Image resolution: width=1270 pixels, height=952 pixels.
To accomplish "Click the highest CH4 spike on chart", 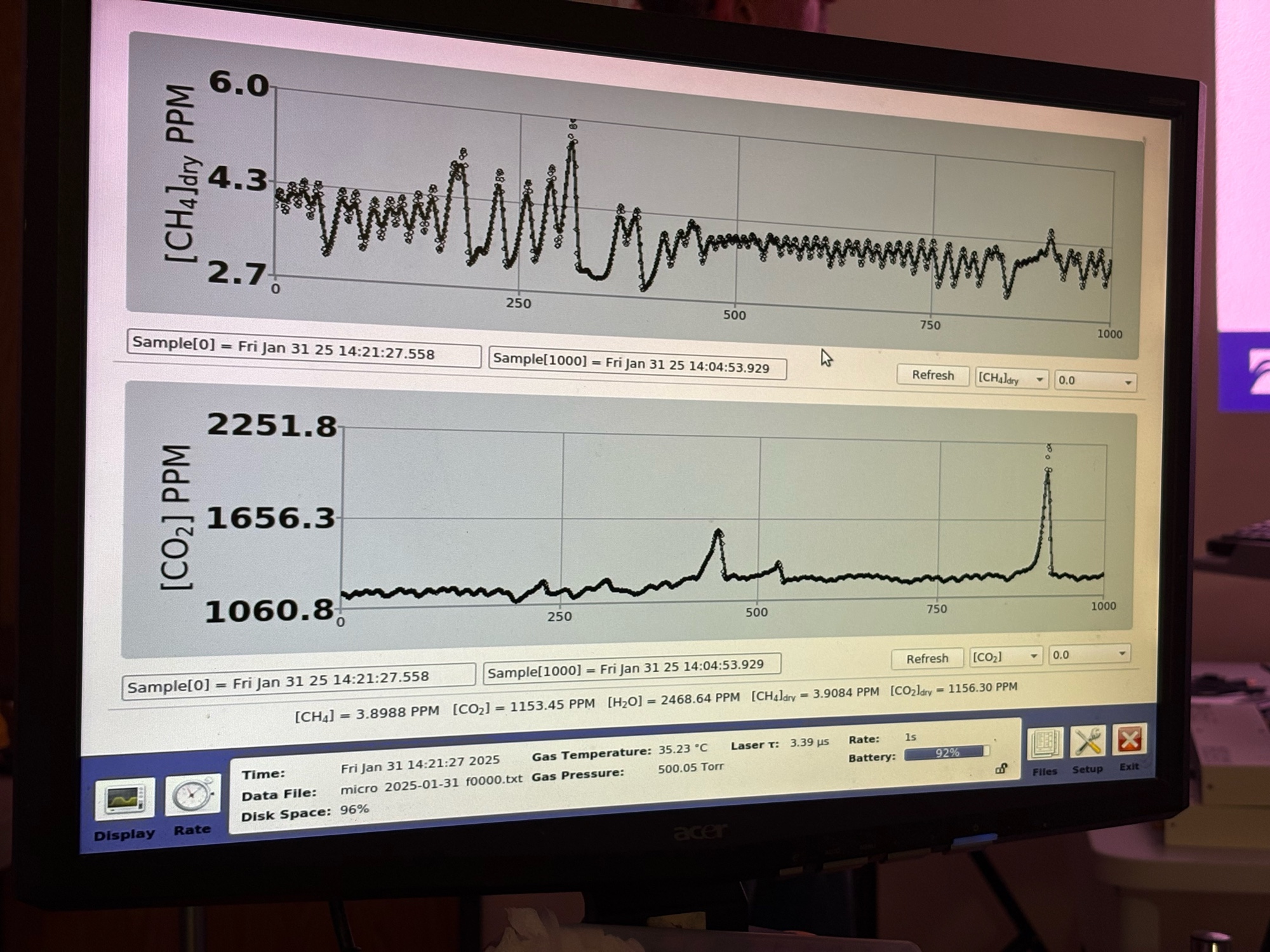I will point(572,143).
